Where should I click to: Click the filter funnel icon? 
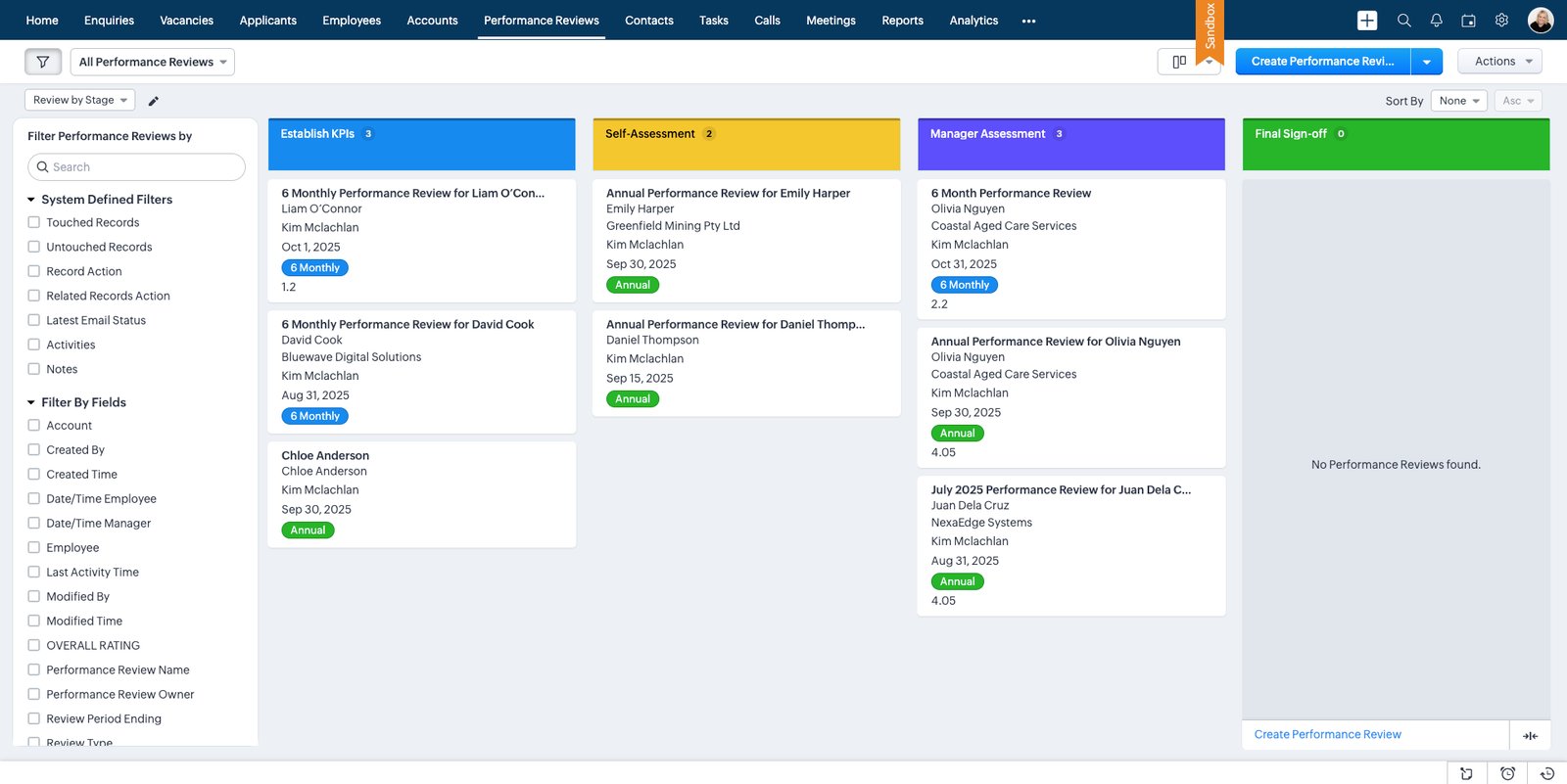(x=43, y=62)
